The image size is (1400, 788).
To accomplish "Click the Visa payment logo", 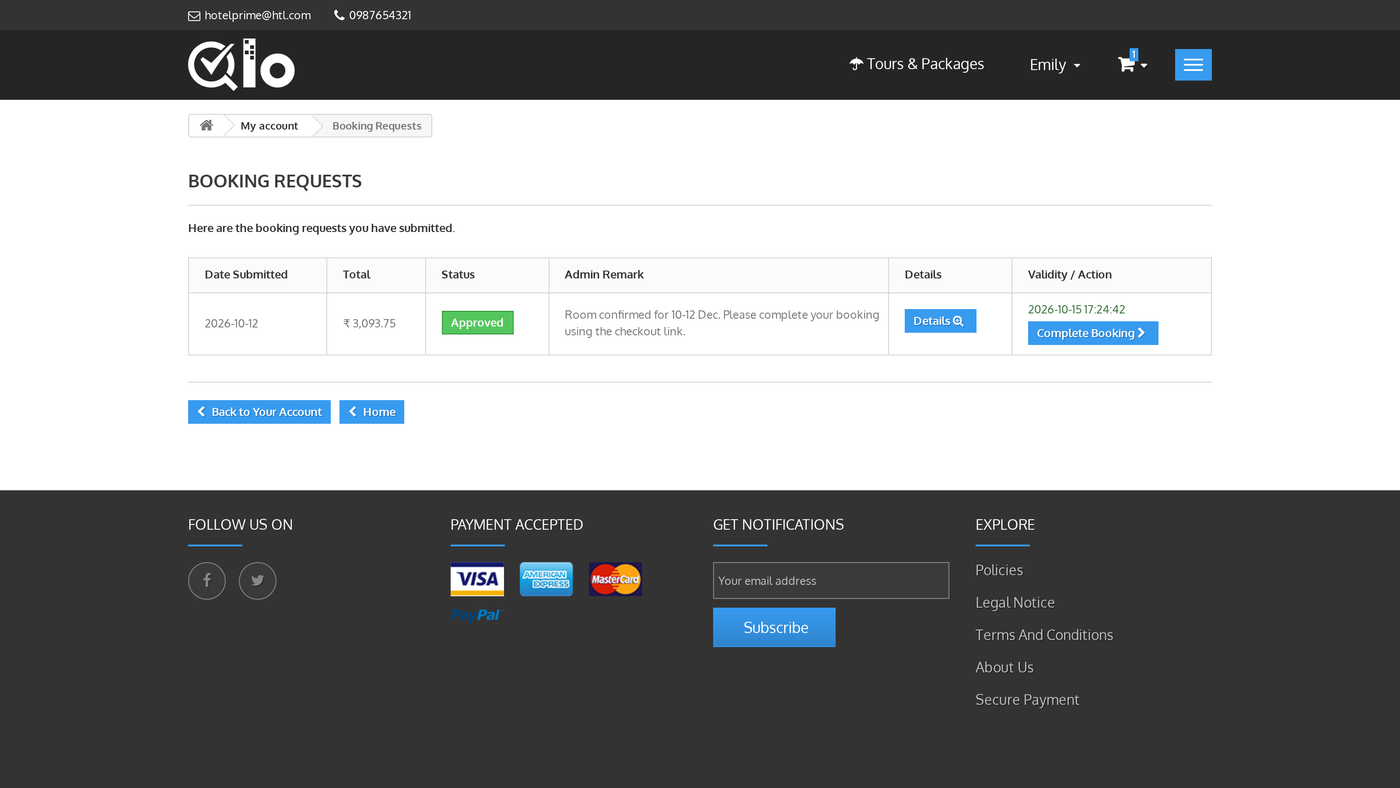I will tap(477, 579).
